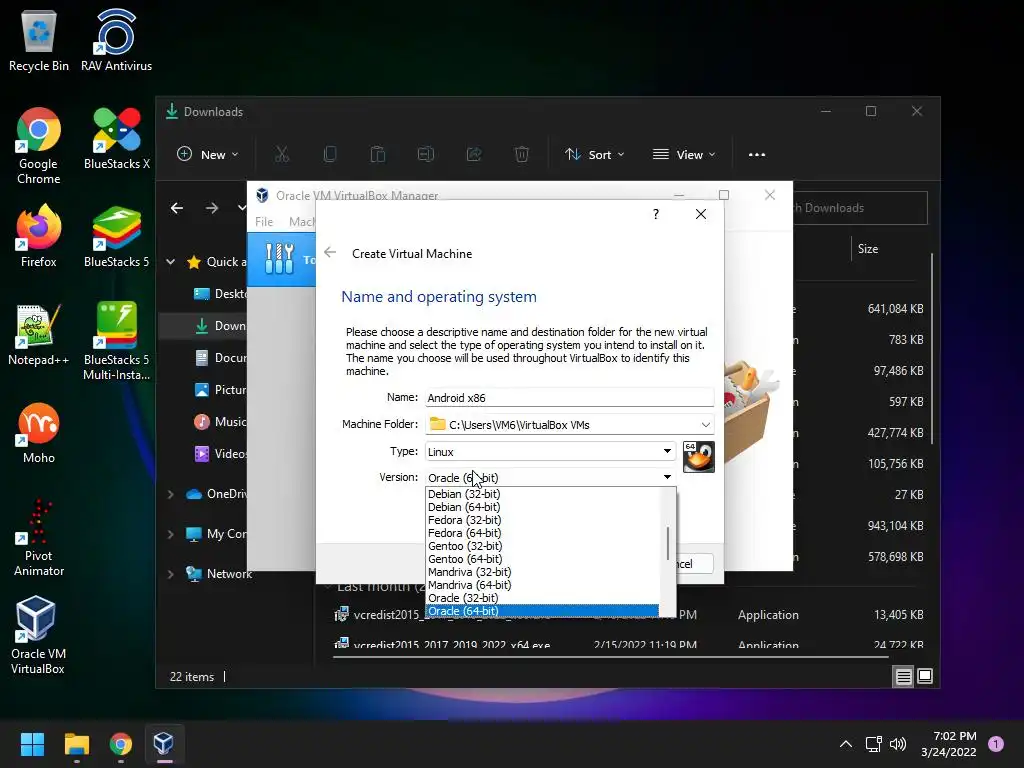The image size is (1024, 768).
Task: Click the Paste icon in Downloads toolbar
Action: click(377, 155)
